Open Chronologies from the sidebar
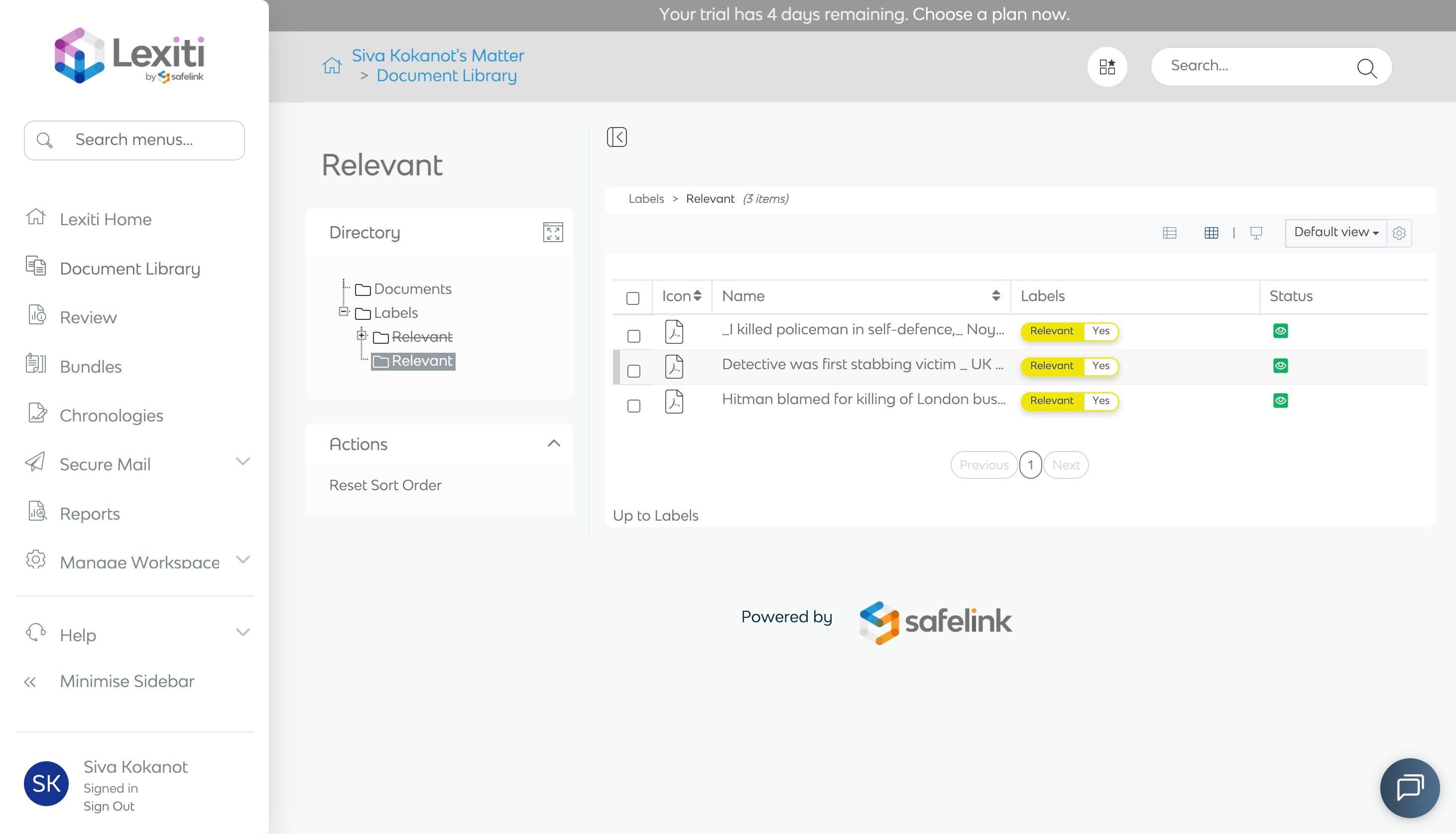Viewport: 1456px width, 834px height. pyautogui.click(x=111, y=416)
